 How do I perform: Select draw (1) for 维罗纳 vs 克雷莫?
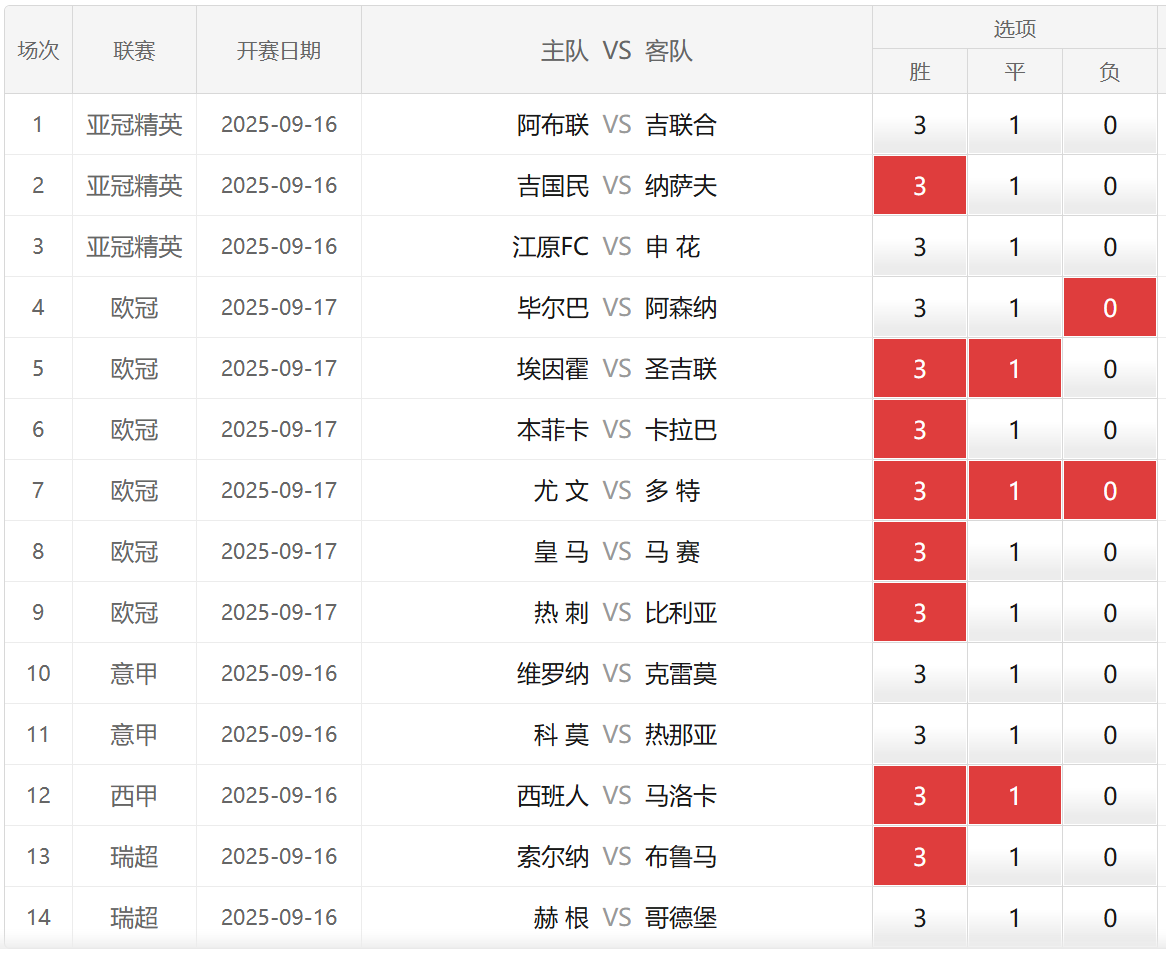(1015, 674)
